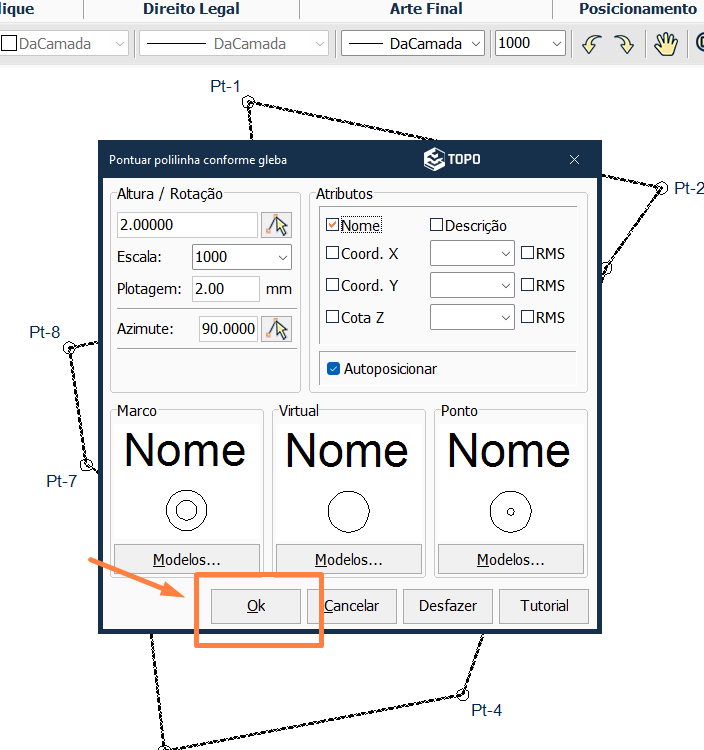Click the Virtual circle symbol preview
This screenshot has height=750, width=704.
click(x=348, y=510)
